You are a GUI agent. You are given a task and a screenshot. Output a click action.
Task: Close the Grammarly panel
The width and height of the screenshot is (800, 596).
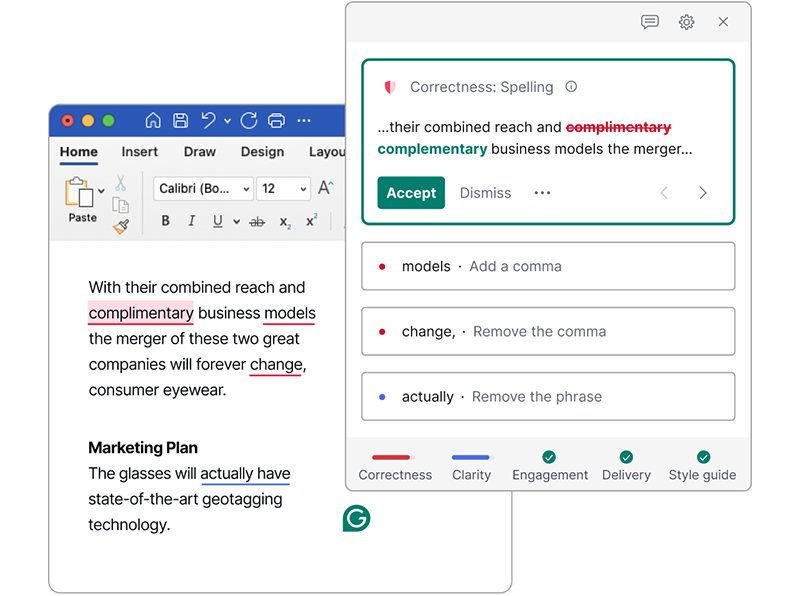(723, 22)
